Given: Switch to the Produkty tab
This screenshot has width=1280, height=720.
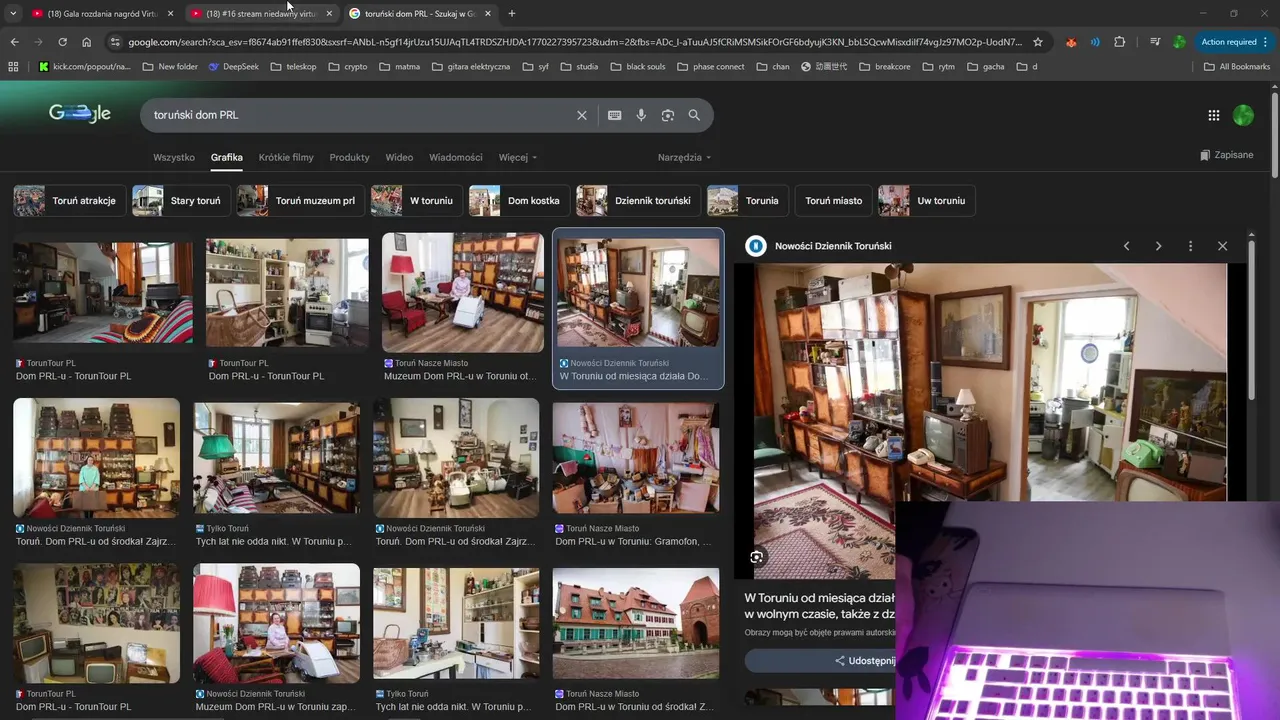Looking at the screenshot, I should 349,157.
